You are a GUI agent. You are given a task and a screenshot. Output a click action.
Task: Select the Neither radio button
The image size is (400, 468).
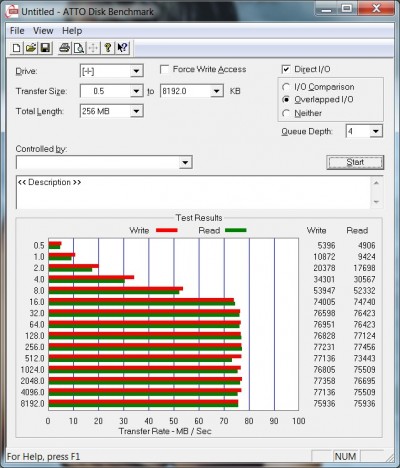click(286, 113)
